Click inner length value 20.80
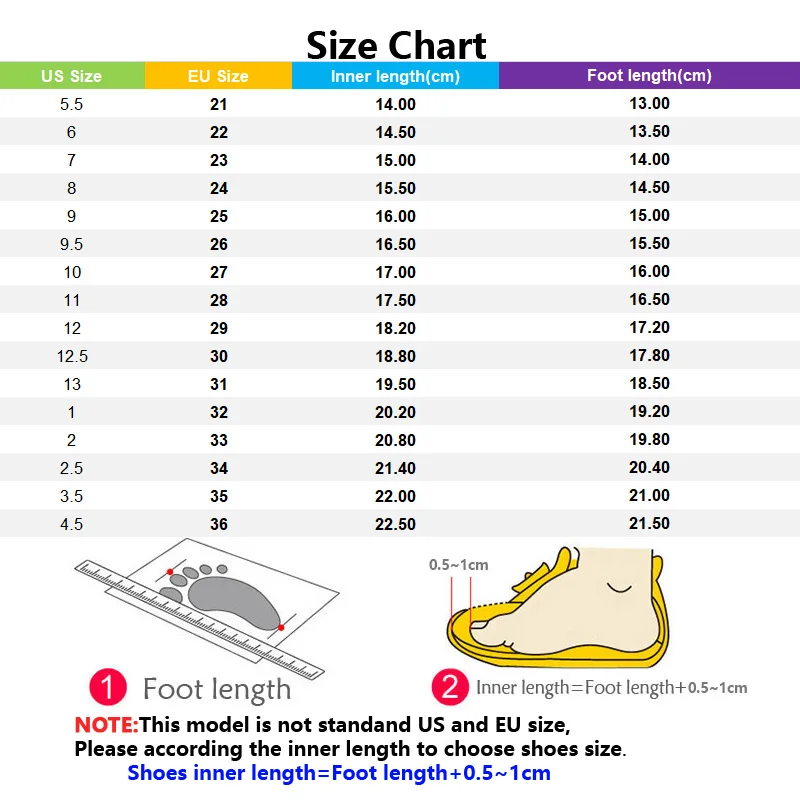The height and width of the screenshot is (800, 800). pyautogui.click(x=395, y=440)
